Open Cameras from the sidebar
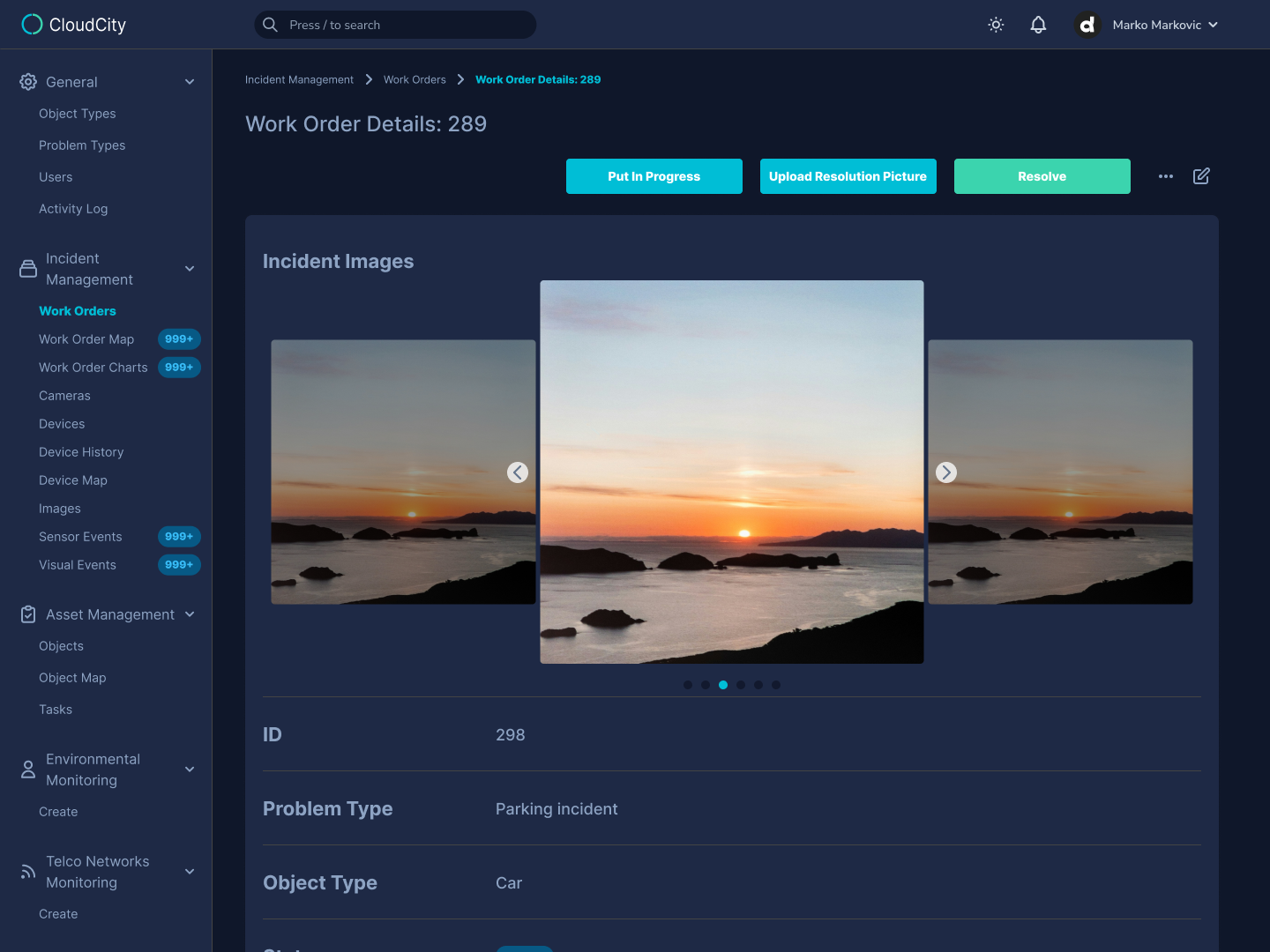The height and width of the screenshot is (952, 1270). (x=64, y=395)
